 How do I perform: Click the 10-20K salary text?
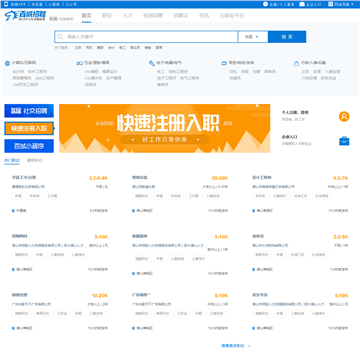pos(100,296)
